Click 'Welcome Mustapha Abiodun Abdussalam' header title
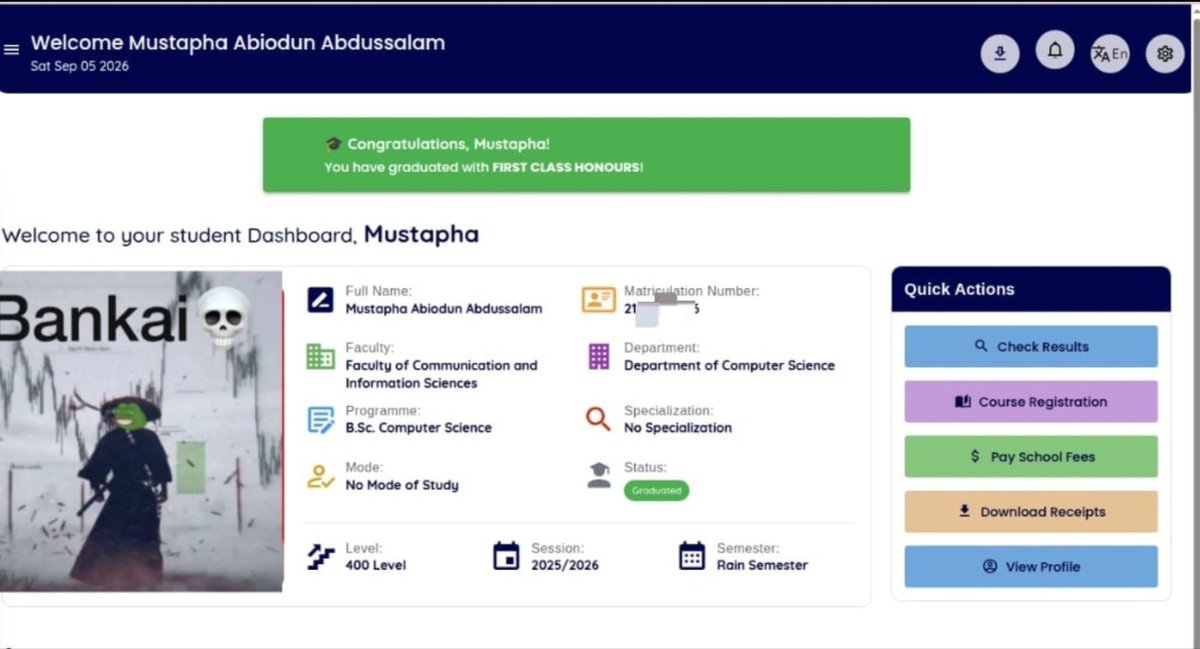 tap(238, 43)
